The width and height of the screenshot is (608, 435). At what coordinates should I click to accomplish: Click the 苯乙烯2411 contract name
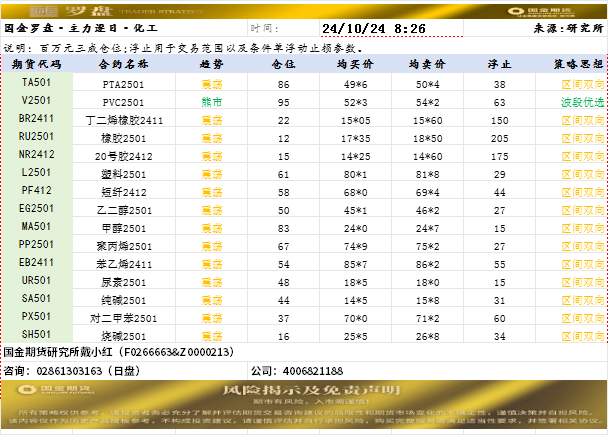[124, 264]
